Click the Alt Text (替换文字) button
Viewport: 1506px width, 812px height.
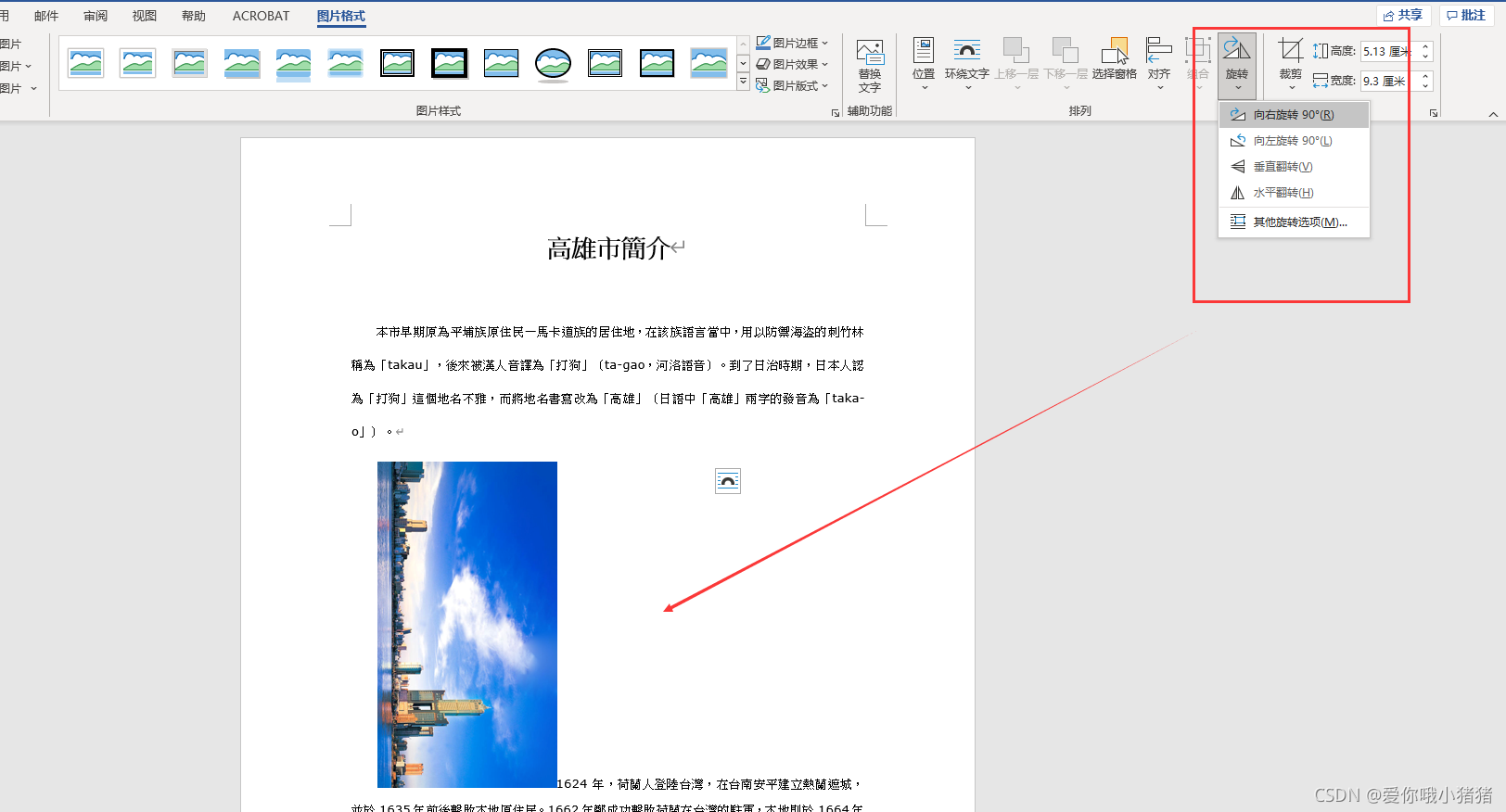[x=870, y=65]
